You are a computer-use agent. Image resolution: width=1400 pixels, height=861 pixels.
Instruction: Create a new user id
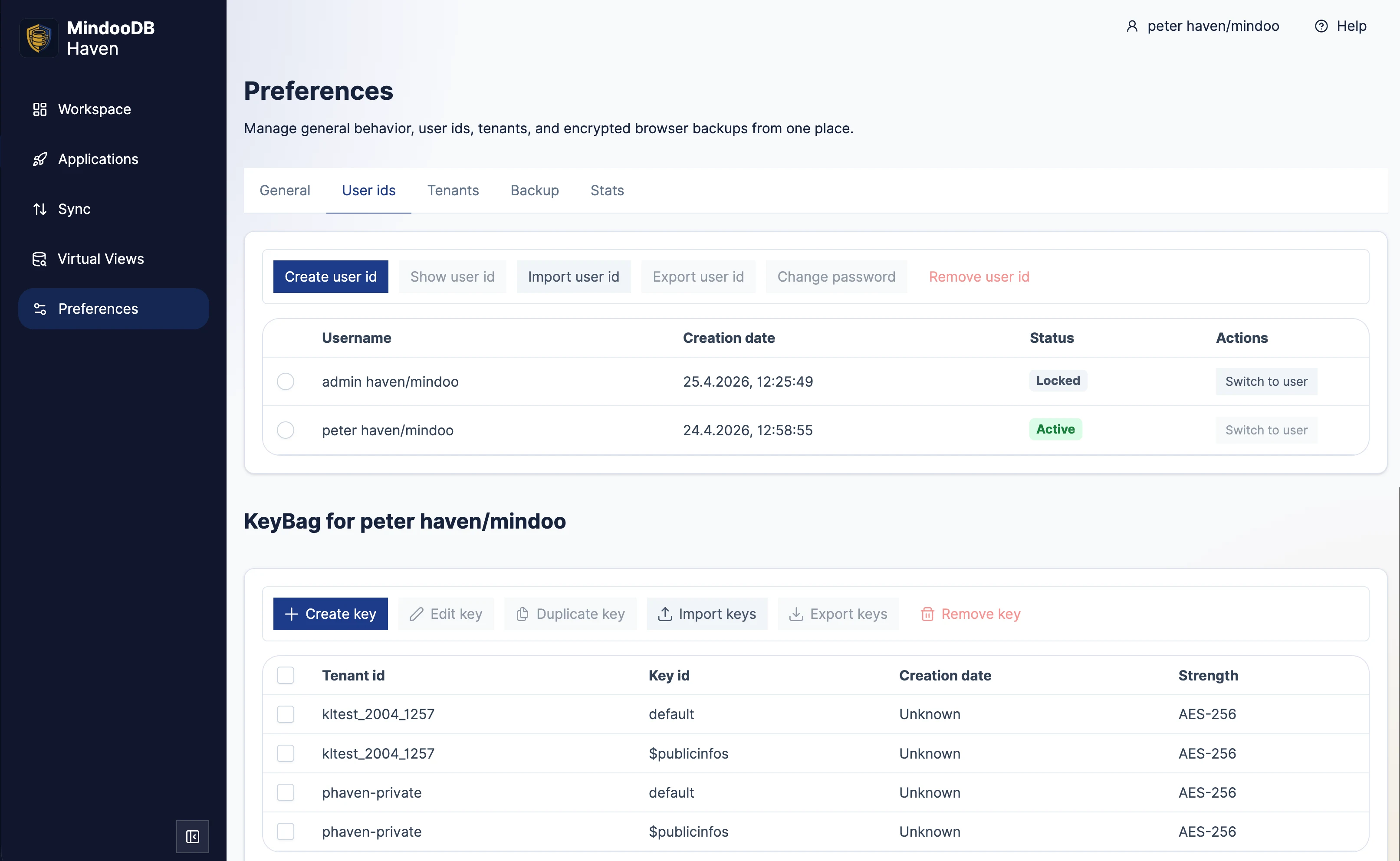tap(330, 276)
